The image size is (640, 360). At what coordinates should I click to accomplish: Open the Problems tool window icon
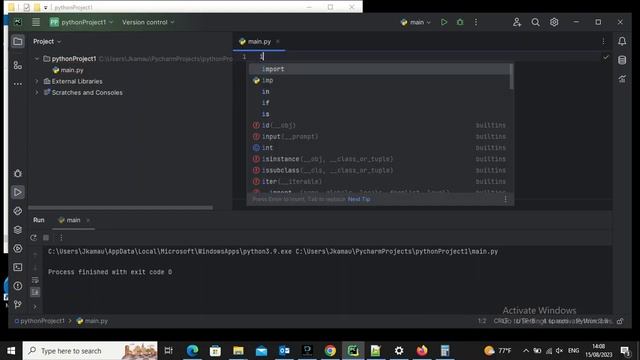18,286
